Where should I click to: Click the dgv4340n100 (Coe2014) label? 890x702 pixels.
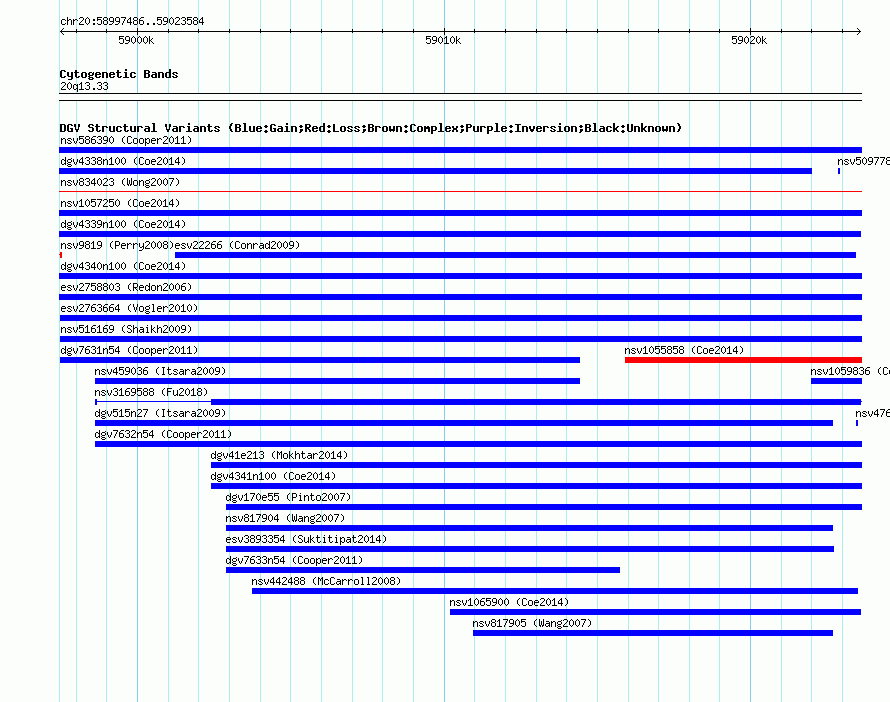[123, 266]
